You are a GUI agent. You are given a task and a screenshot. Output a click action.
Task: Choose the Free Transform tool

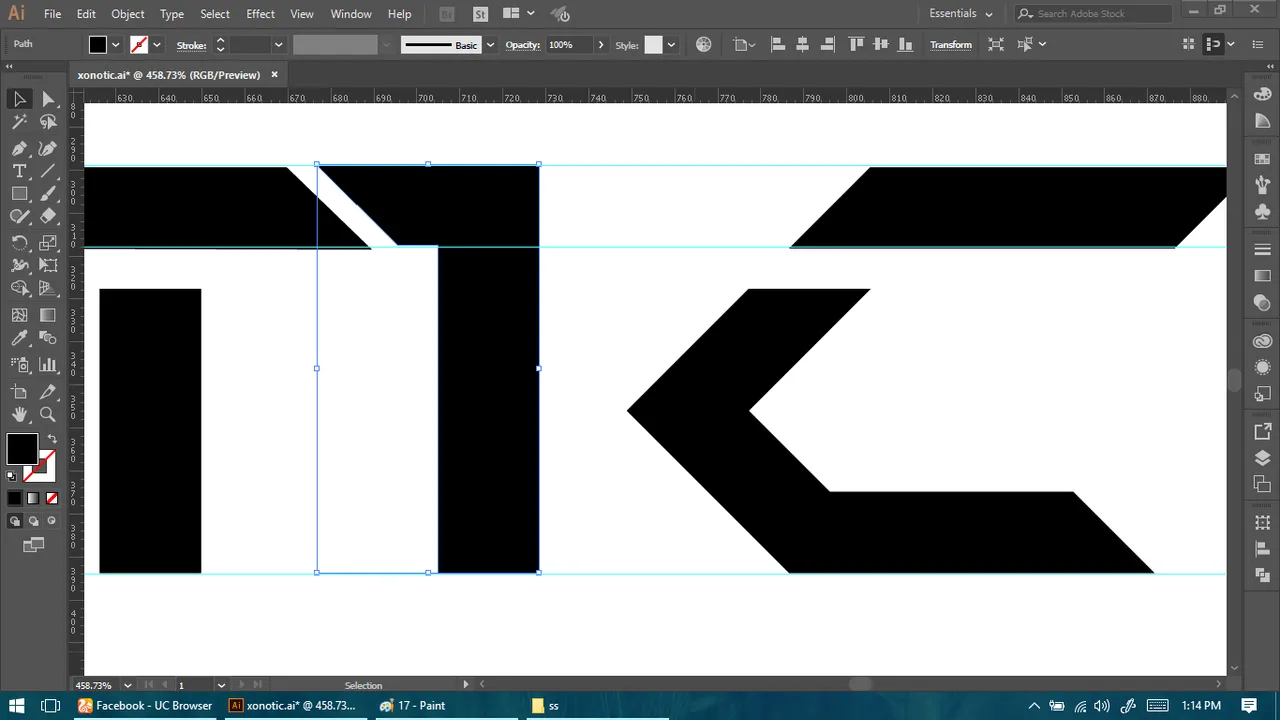point(48,266)
